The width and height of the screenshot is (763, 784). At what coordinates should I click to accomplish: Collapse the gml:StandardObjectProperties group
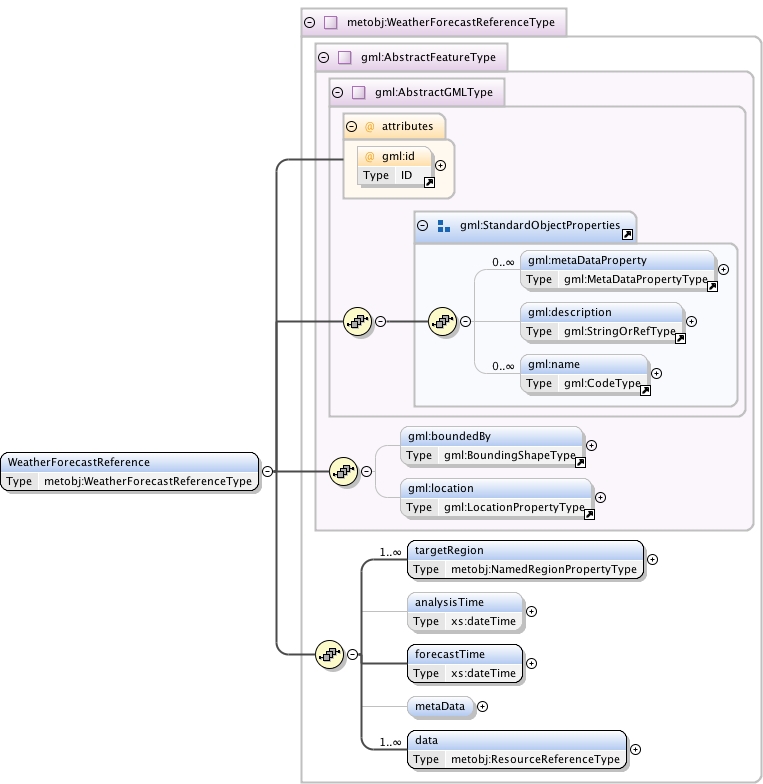coord(422,226)
